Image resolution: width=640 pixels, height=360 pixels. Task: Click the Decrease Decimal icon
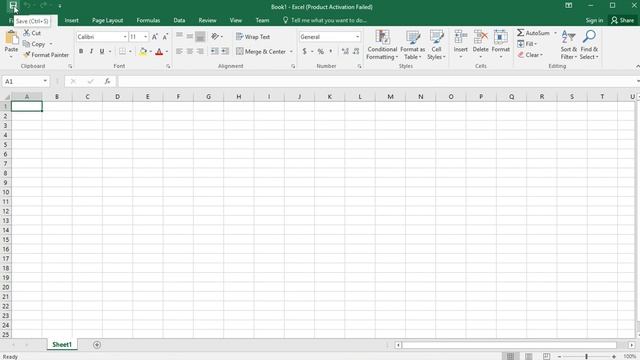356,51
